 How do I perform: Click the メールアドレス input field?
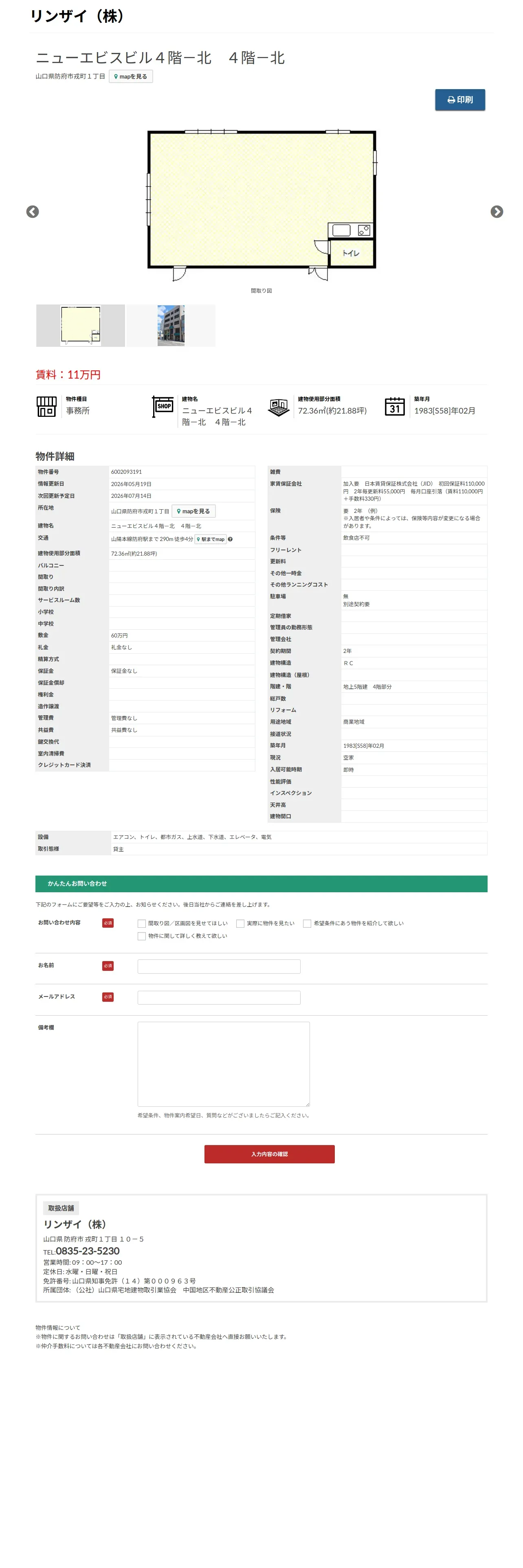[x=219, y=998]
